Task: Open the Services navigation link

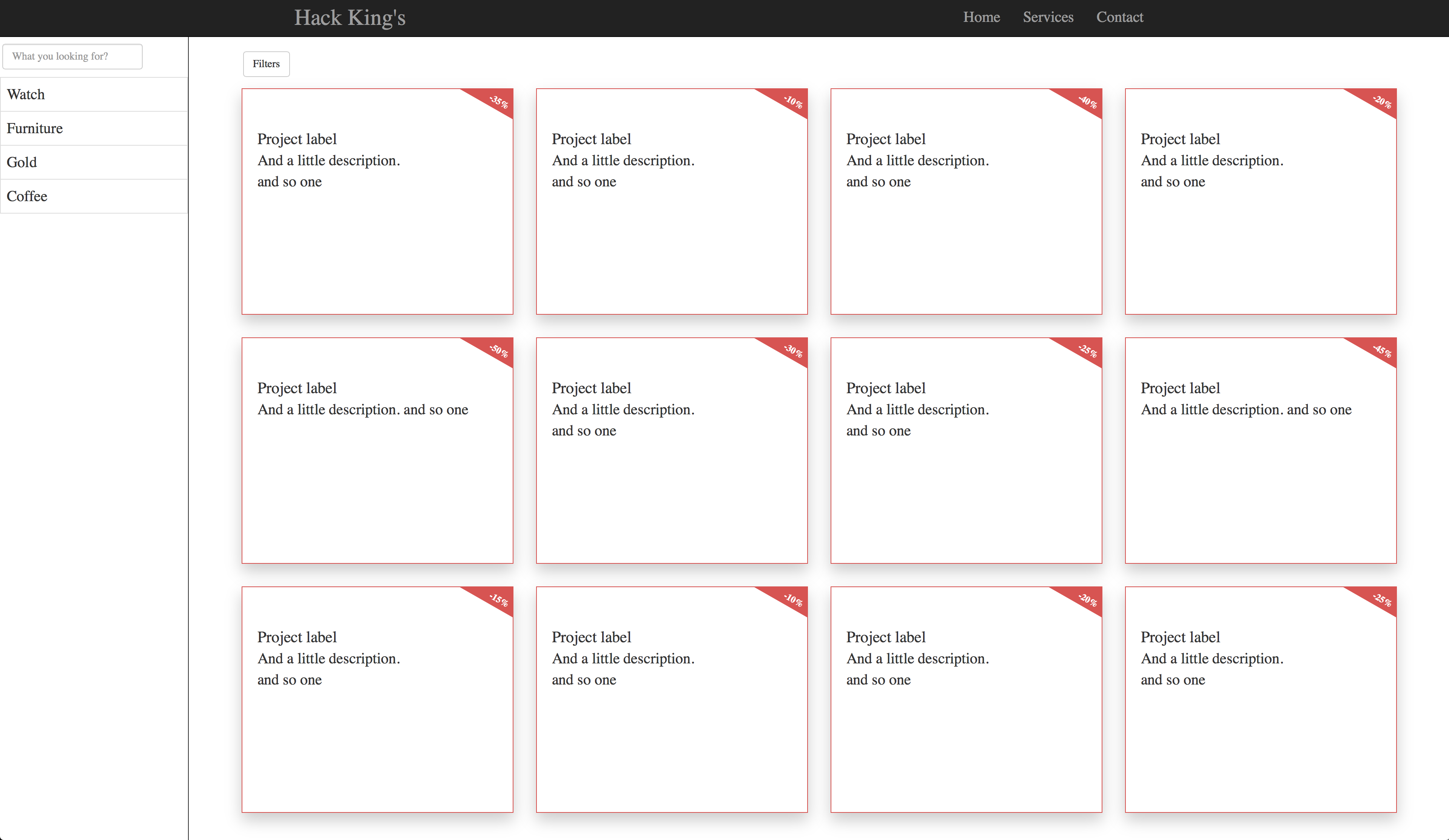Action: coord(1048,17)
